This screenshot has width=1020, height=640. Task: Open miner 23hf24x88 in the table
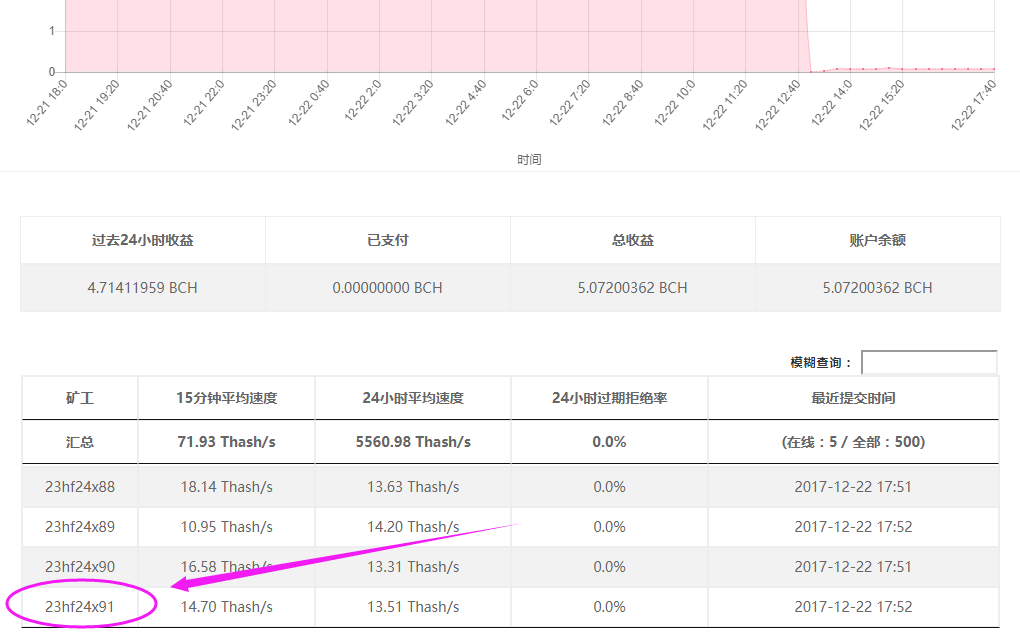80,487
